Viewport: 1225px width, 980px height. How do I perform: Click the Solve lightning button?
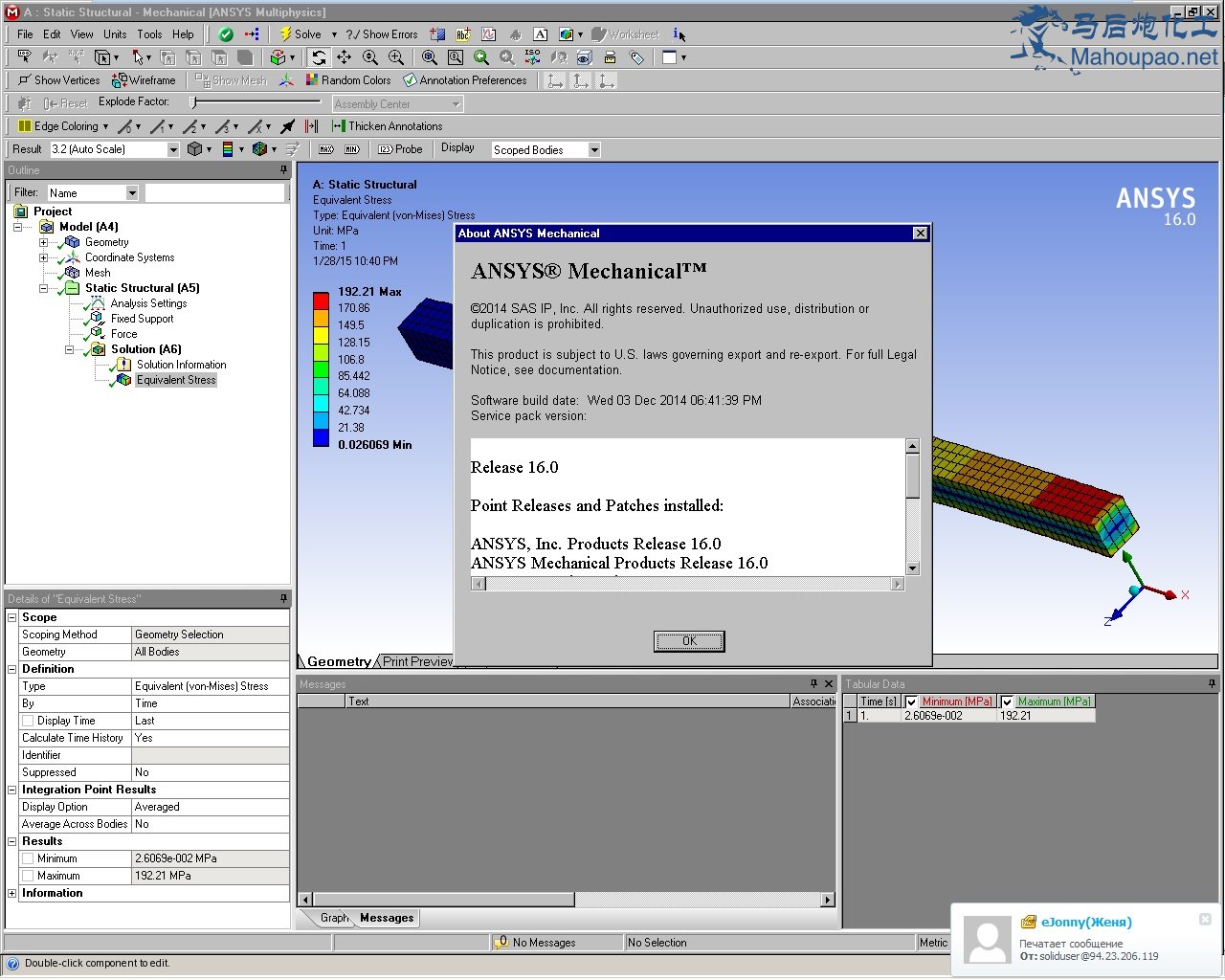click(x=301, y=34)
